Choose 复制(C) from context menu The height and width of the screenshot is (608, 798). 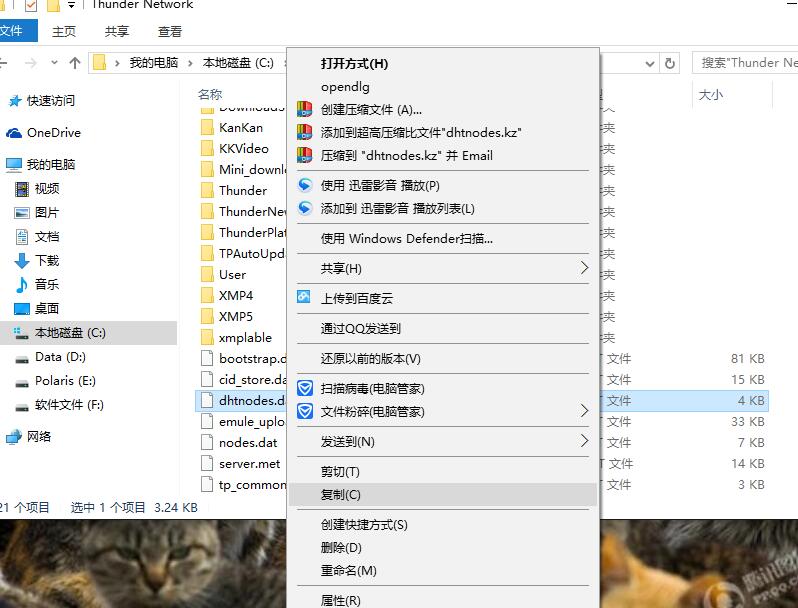pos(443,495)
